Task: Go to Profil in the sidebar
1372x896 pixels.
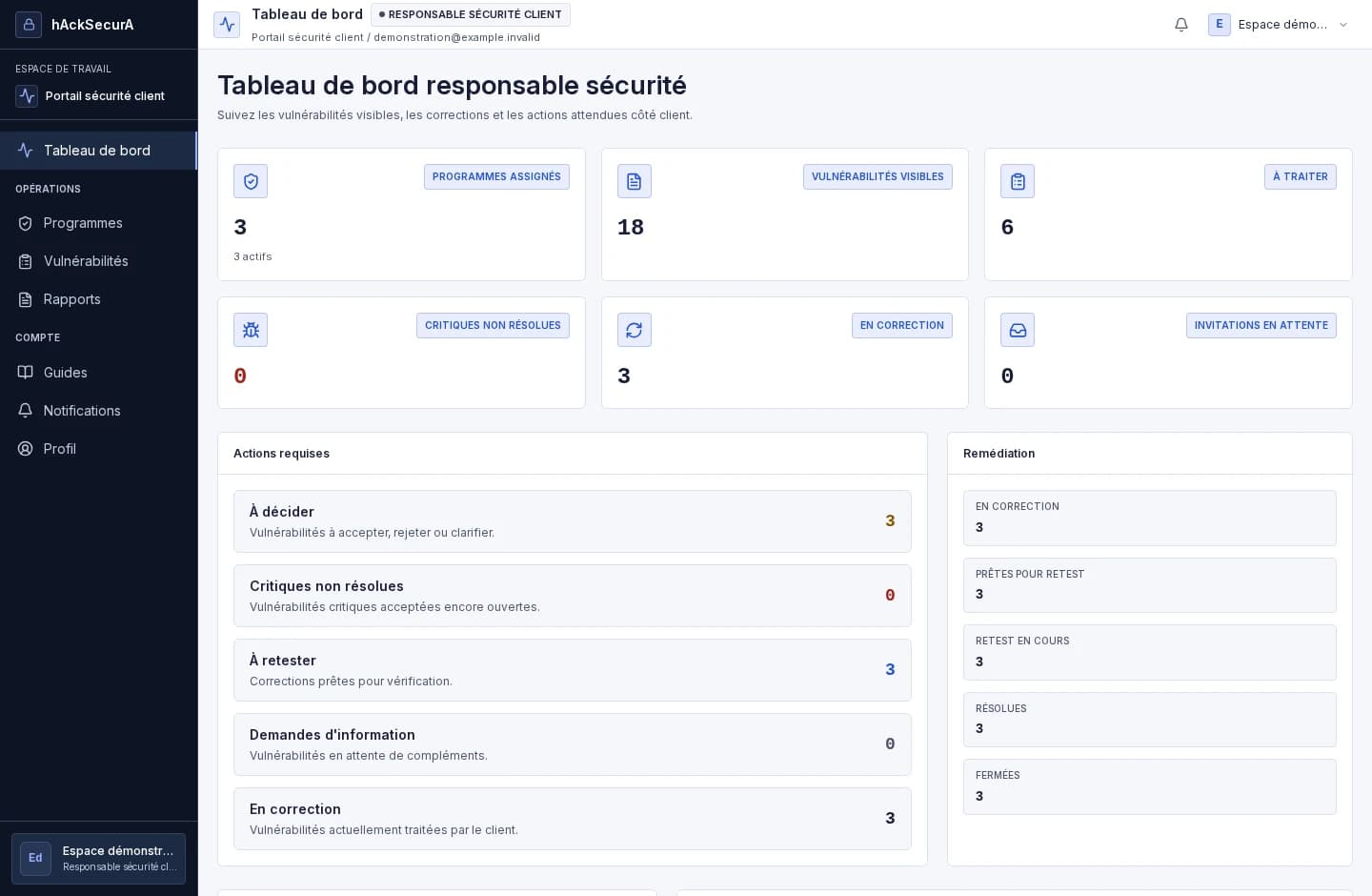Action: point(98,449)
